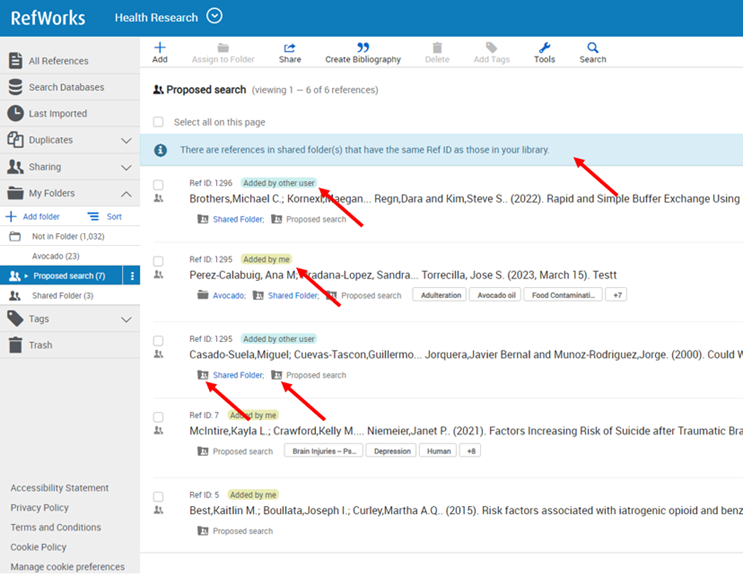This screenshot has width=743, height=577.
Task: Click shared icon beside Perez-Calabuig reference
Action: click(x=158, y=275)
